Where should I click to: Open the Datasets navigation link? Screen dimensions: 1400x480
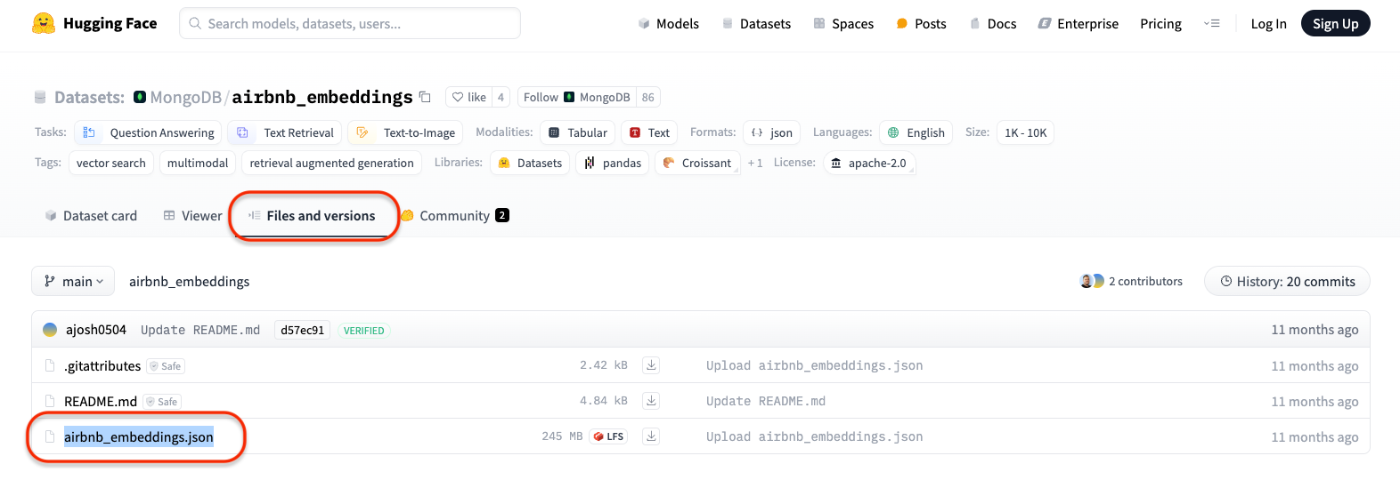tap(756, 24)
